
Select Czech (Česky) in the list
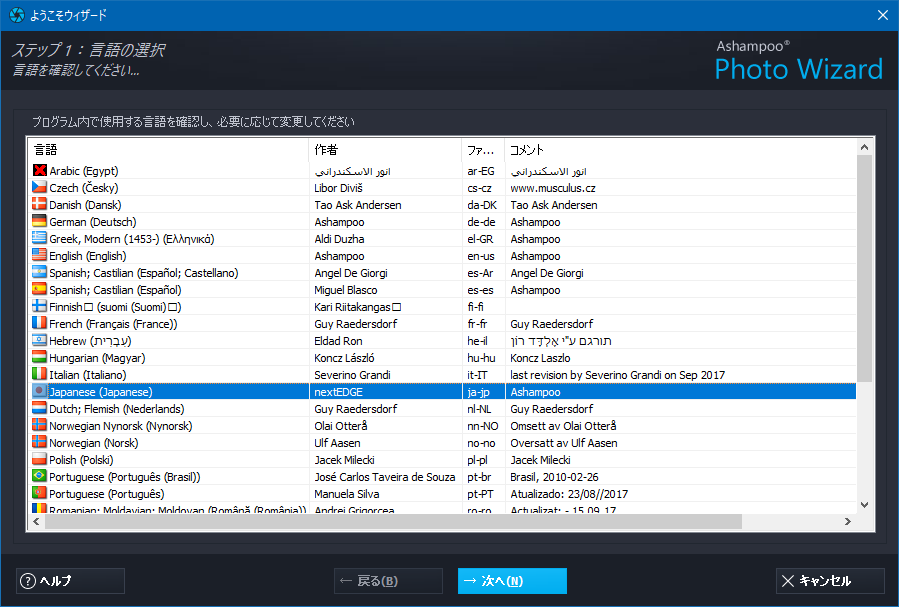tap(442, 188)
